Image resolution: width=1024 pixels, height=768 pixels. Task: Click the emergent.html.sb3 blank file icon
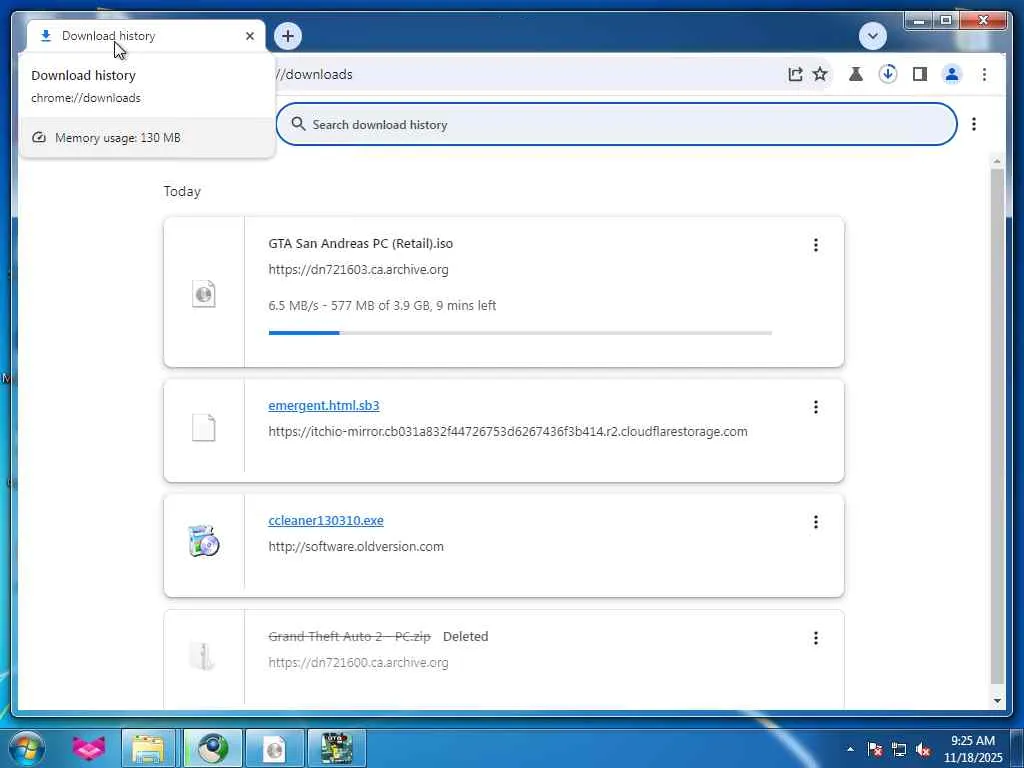pyautogui.click(x=204, y=428)
